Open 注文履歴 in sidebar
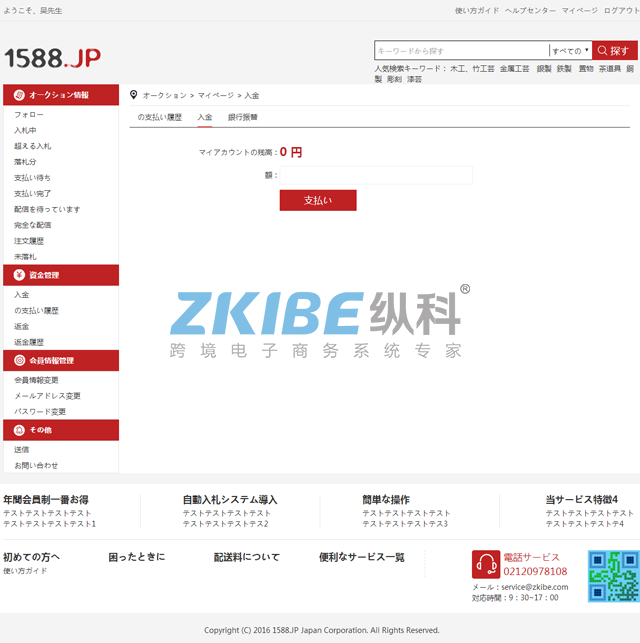This screenshot has width=640, height=643. pyautogui.click(x=29, y=241)
